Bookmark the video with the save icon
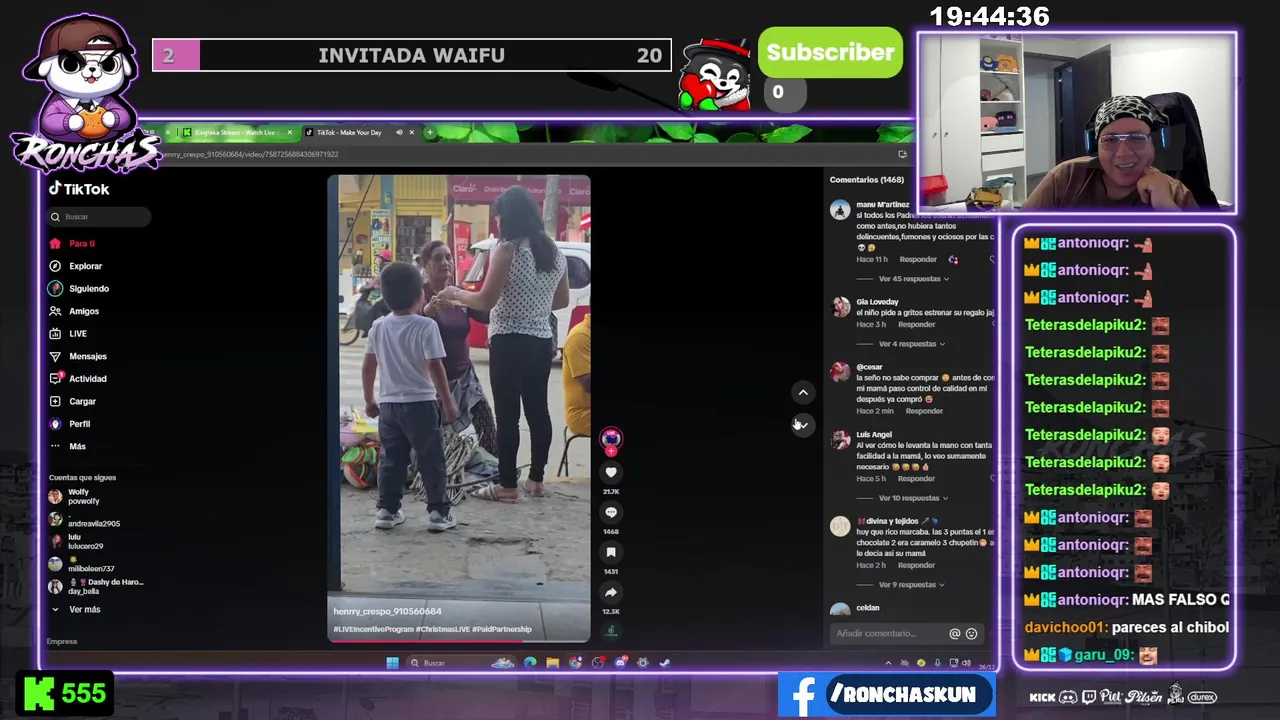The width and height of the screenshot is (1280, 720). [x=611, y=552]
